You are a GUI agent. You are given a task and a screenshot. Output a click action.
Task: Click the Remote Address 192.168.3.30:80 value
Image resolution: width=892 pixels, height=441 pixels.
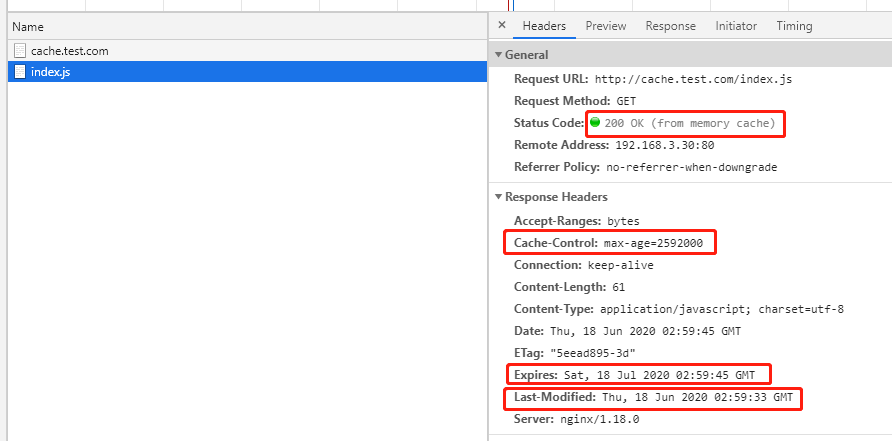click(x=665, y=145)
